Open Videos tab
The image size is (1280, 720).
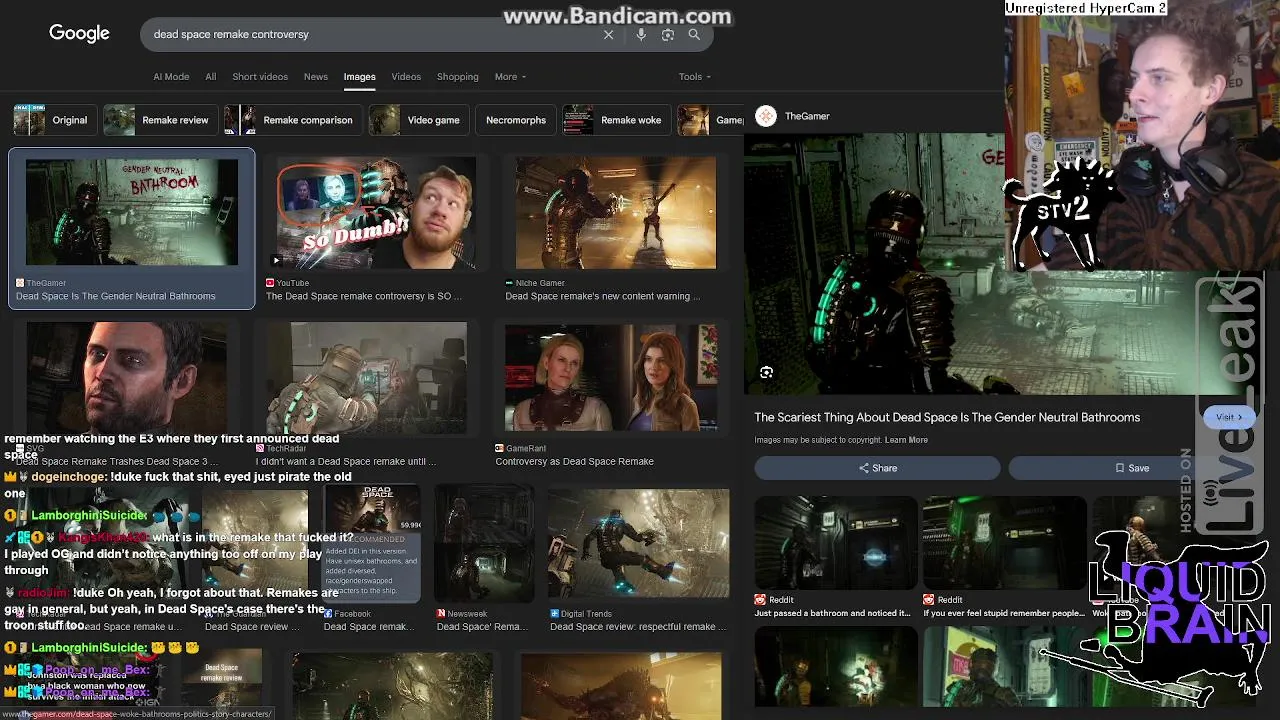[406, 77]
